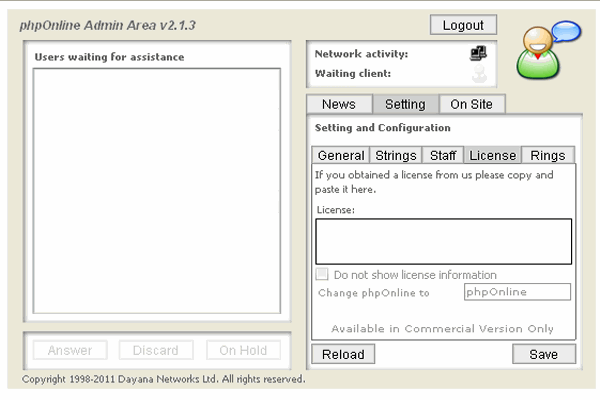Switch to the Rings sub-tab
Image resolution: width=600 pixels, height=400 pixels.
pos(548,155)
